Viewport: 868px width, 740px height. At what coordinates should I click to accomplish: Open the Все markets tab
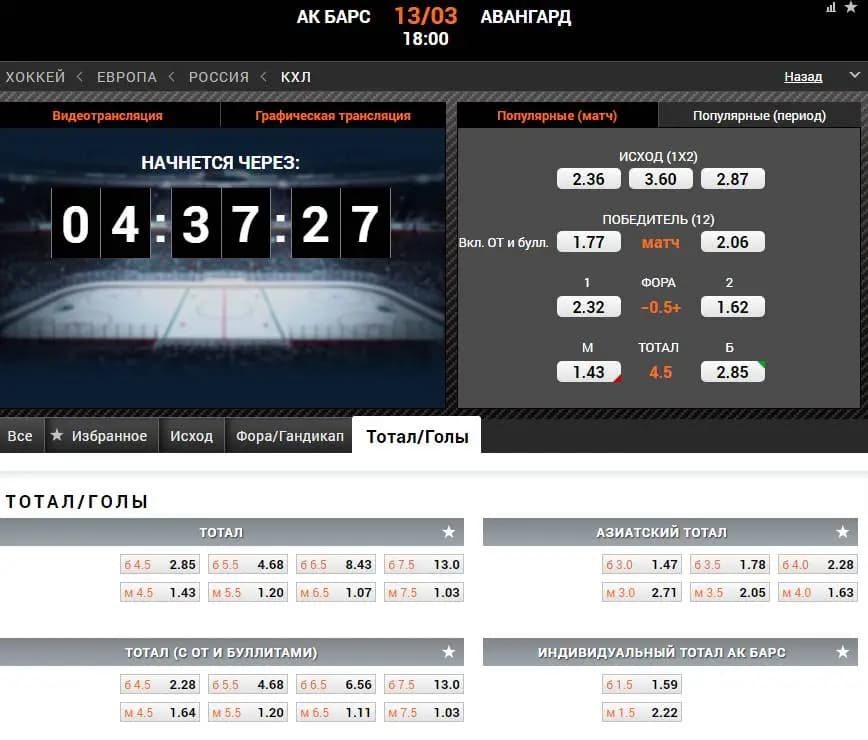[x=20, y=436]
